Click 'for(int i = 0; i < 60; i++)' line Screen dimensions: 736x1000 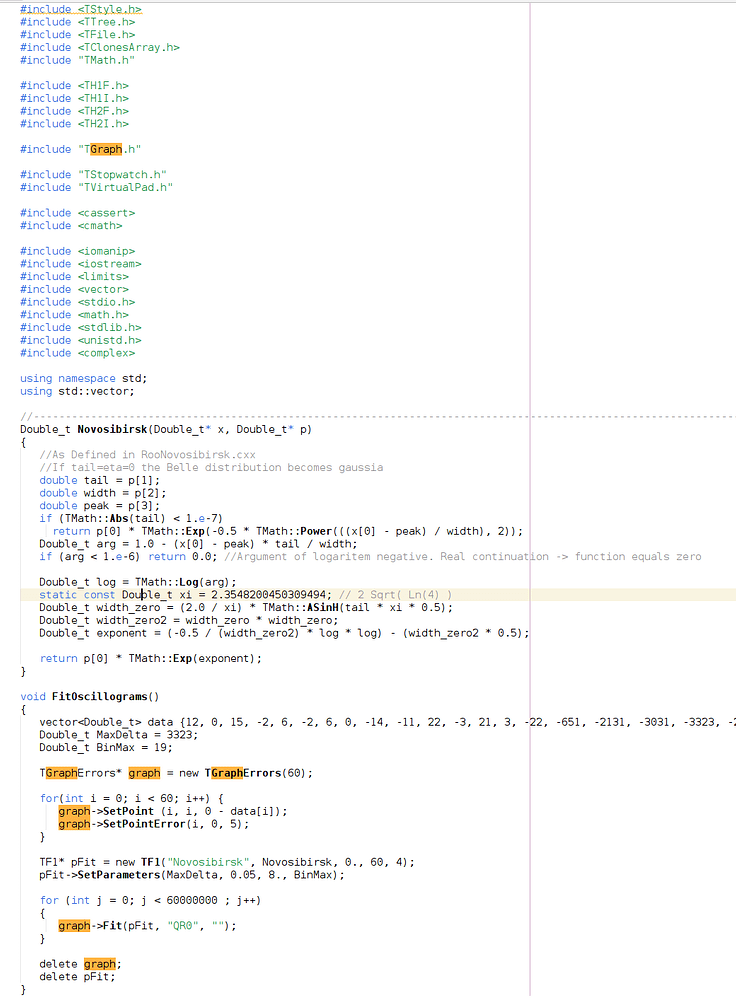[x=131, y=798]
